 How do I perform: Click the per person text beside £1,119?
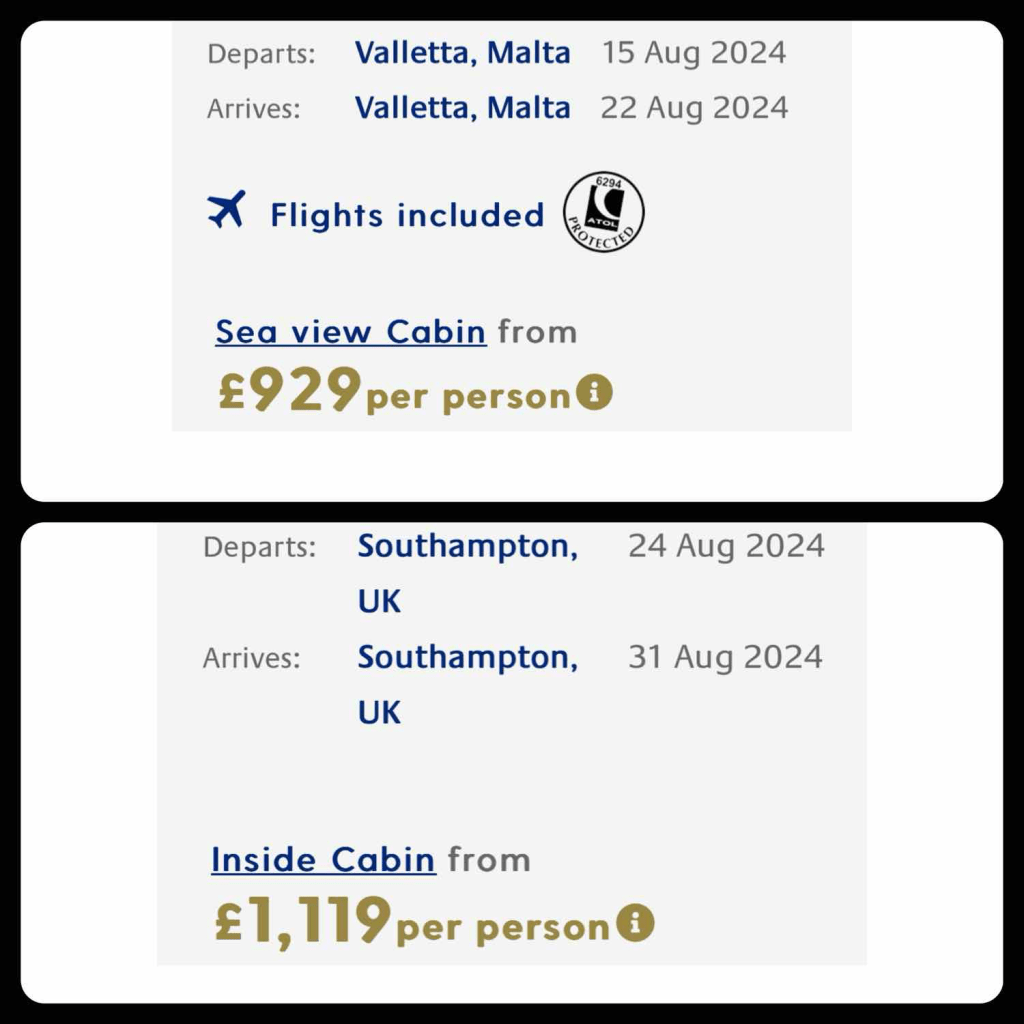tap(503, 927)
